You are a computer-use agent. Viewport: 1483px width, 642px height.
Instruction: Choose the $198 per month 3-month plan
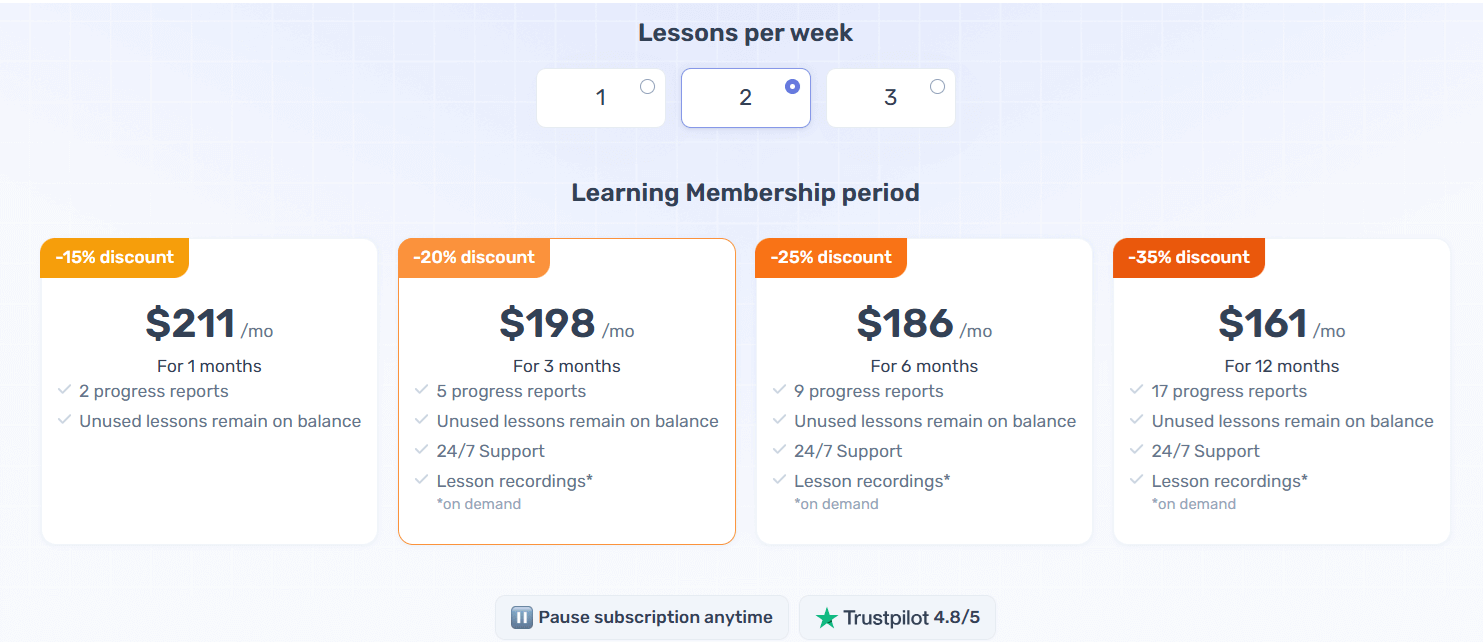[566, 325]
